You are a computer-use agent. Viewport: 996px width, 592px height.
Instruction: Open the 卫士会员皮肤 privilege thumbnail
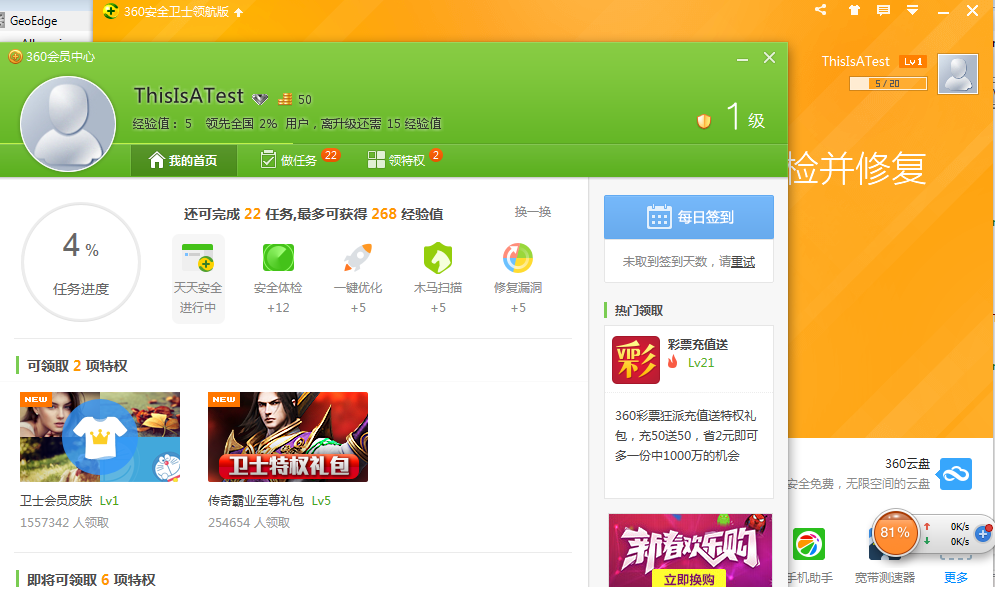point(100,437)
